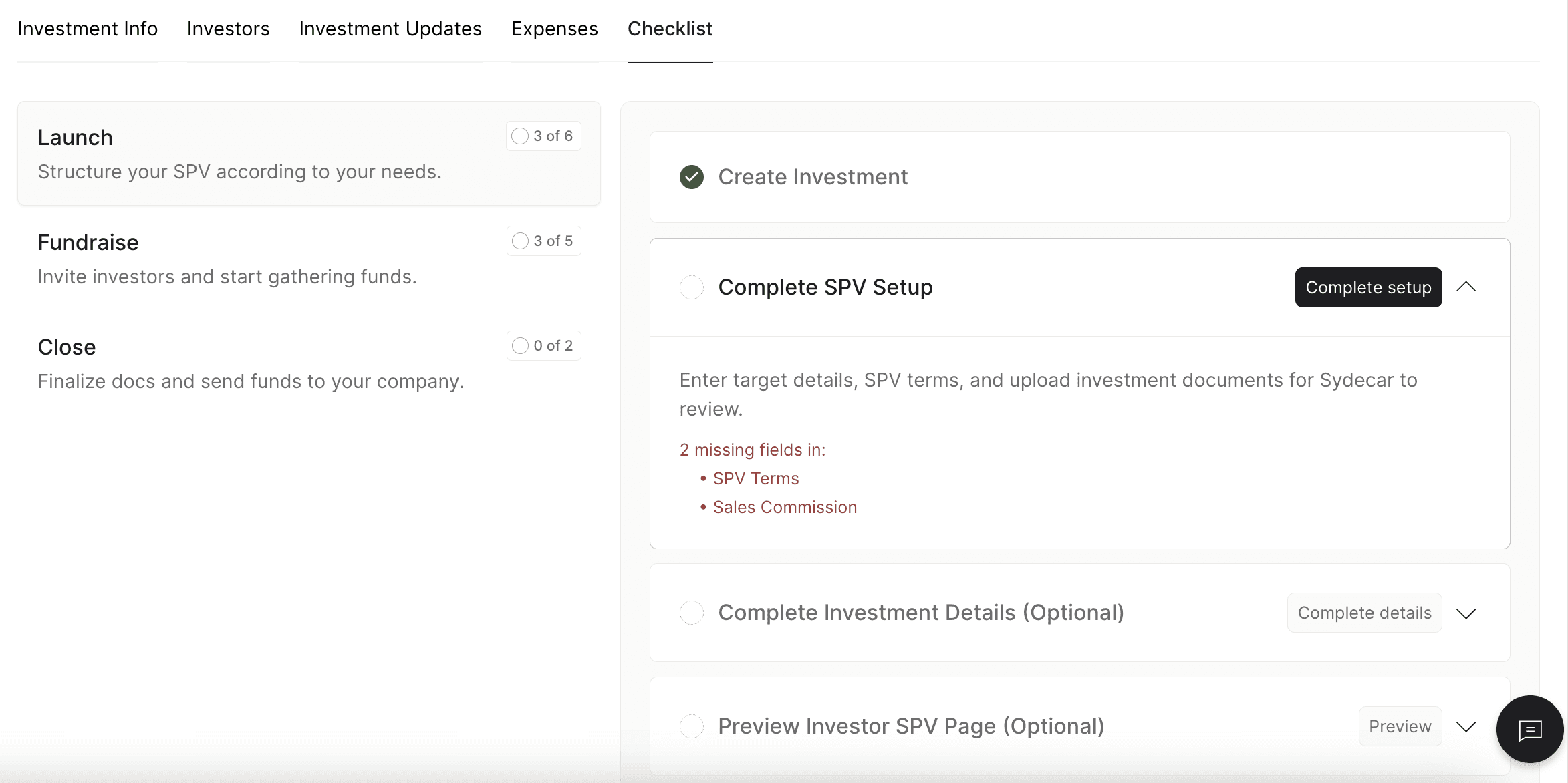Click the Fundraise progress circle icon

click(x=520, y=241)
